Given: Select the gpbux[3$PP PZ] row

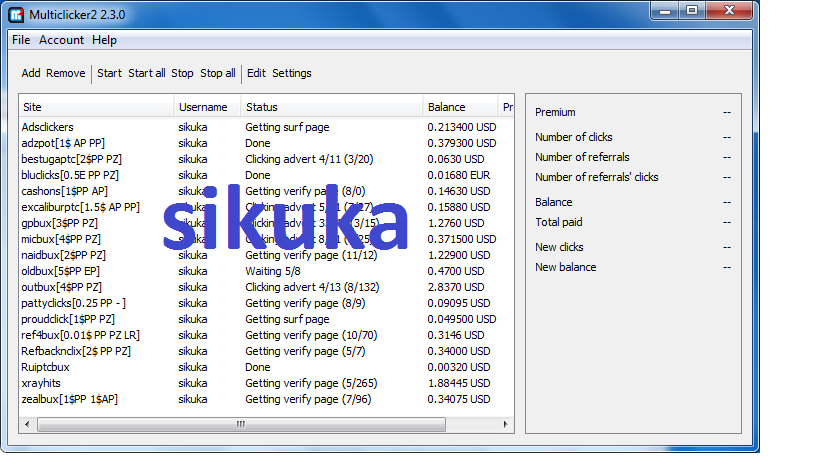Looking at the screenshot, I should pos(266,223).
